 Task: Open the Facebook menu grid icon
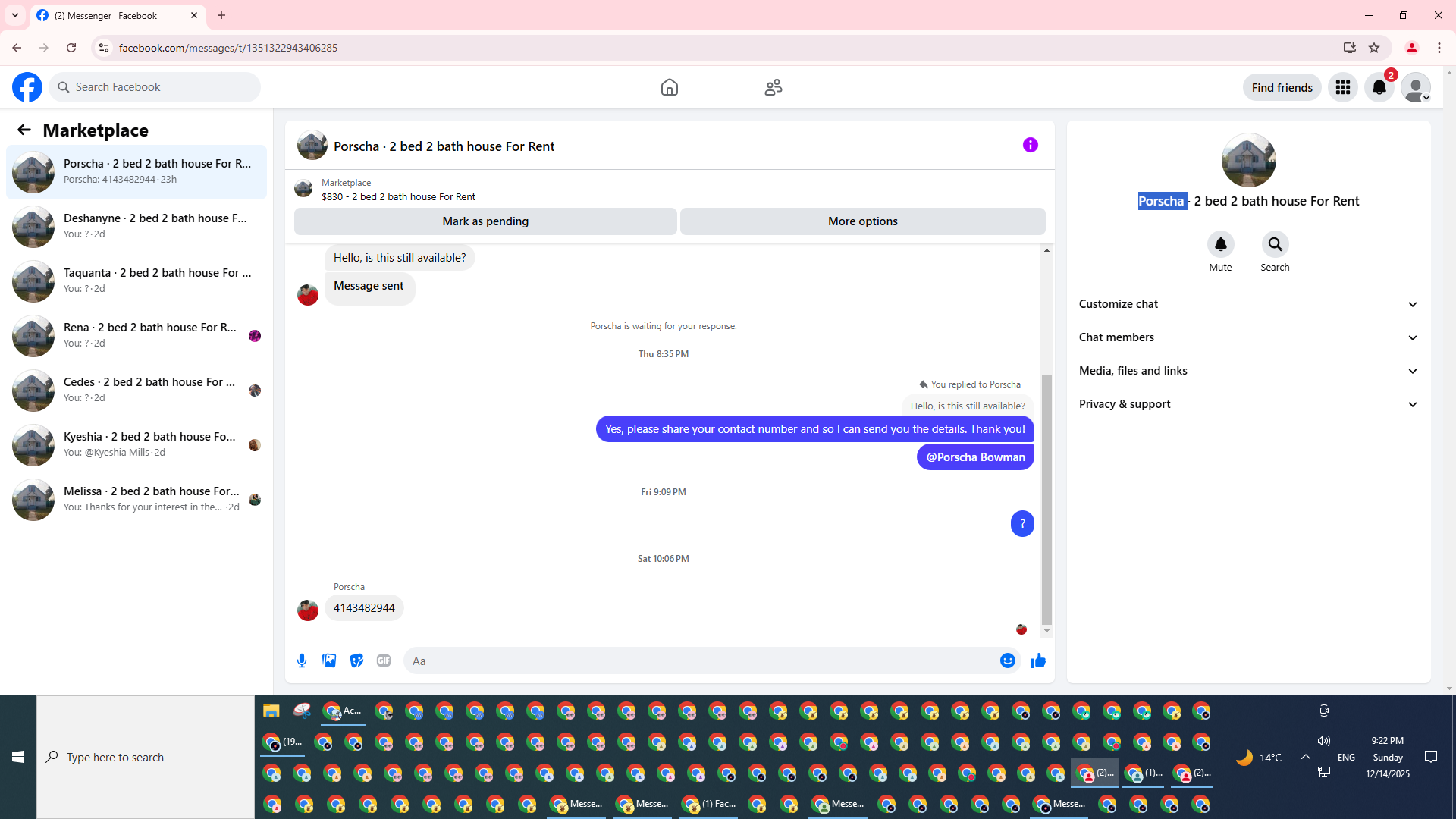coord(1342,87)
